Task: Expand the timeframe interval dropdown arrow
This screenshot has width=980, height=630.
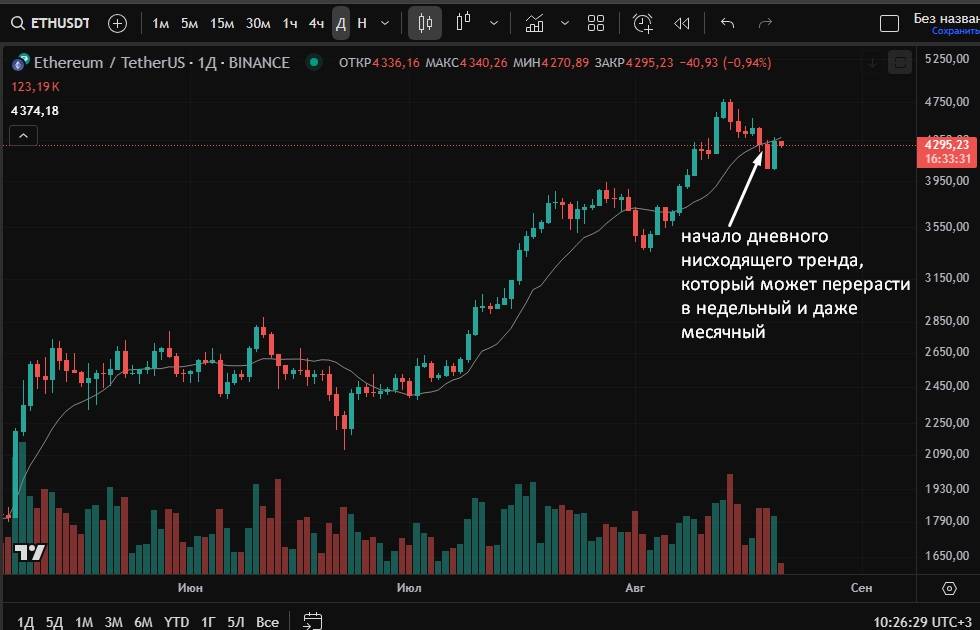Action: point(385,23)
